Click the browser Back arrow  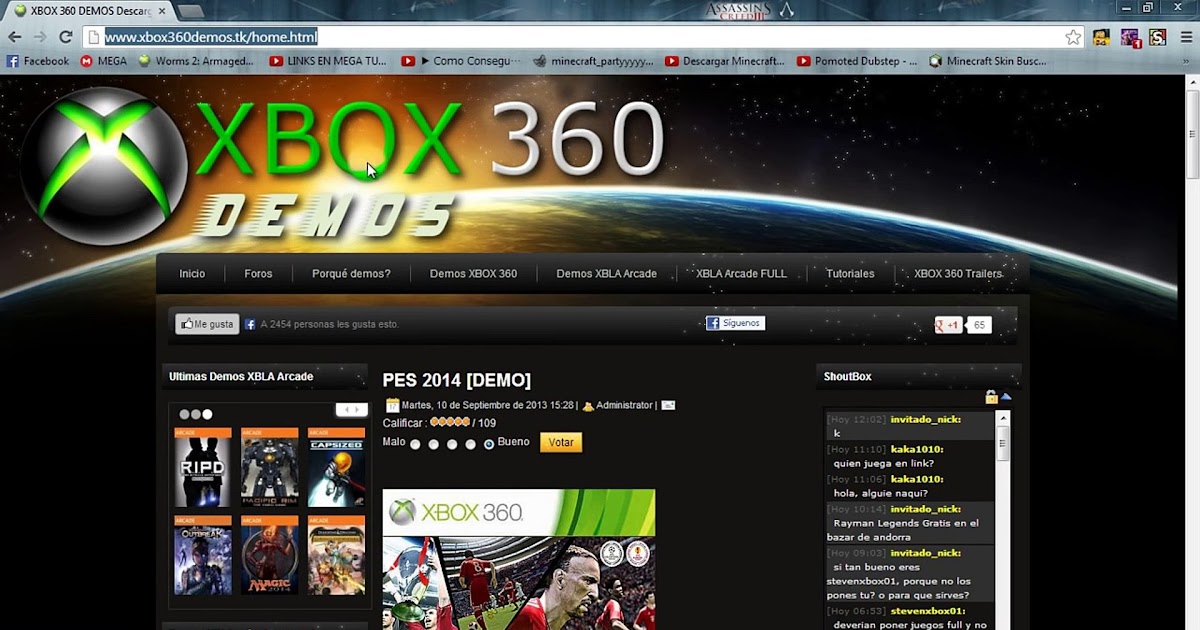coord(14,37)
